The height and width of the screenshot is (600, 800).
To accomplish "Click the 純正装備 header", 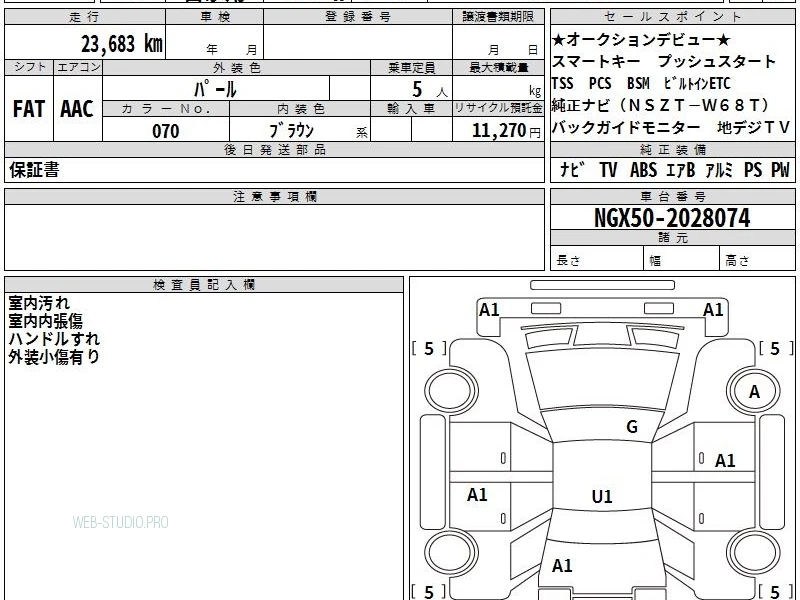I will coord(672,149).
